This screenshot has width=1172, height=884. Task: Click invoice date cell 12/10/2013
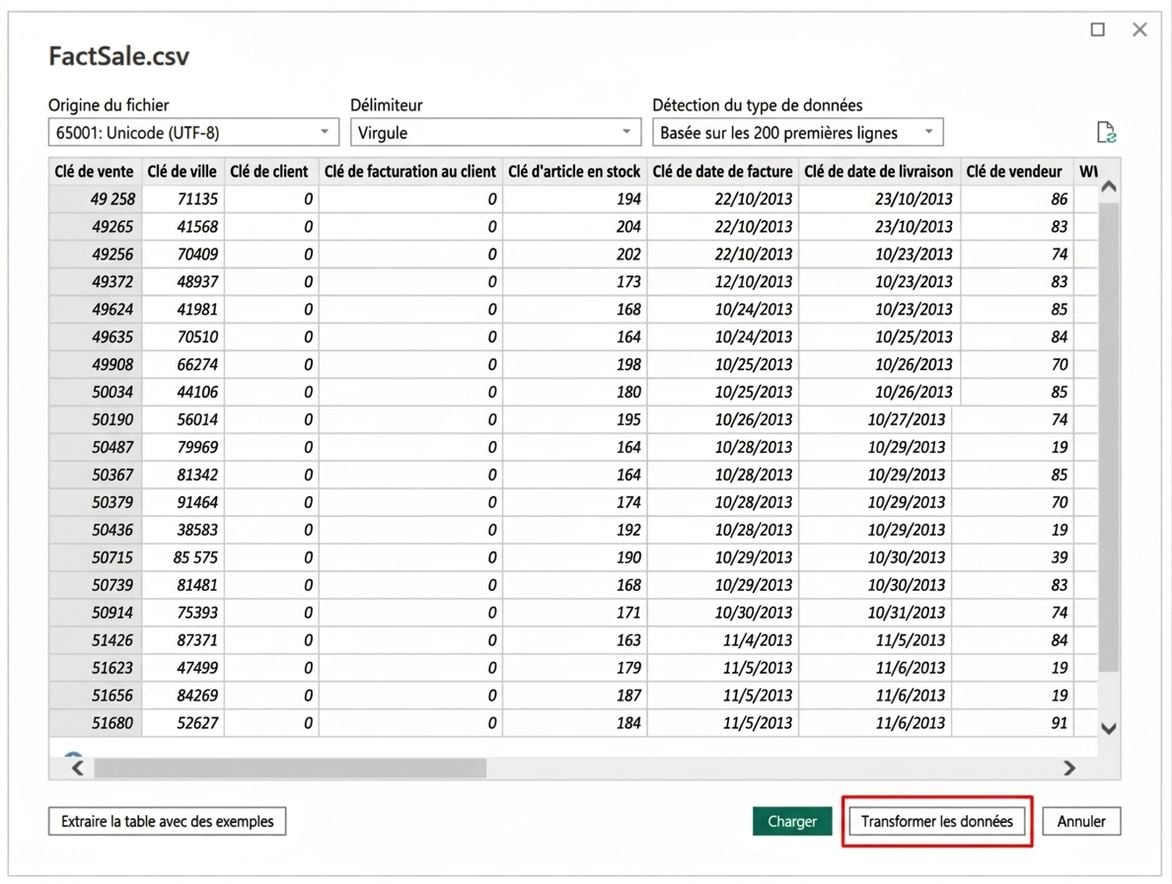723,282
